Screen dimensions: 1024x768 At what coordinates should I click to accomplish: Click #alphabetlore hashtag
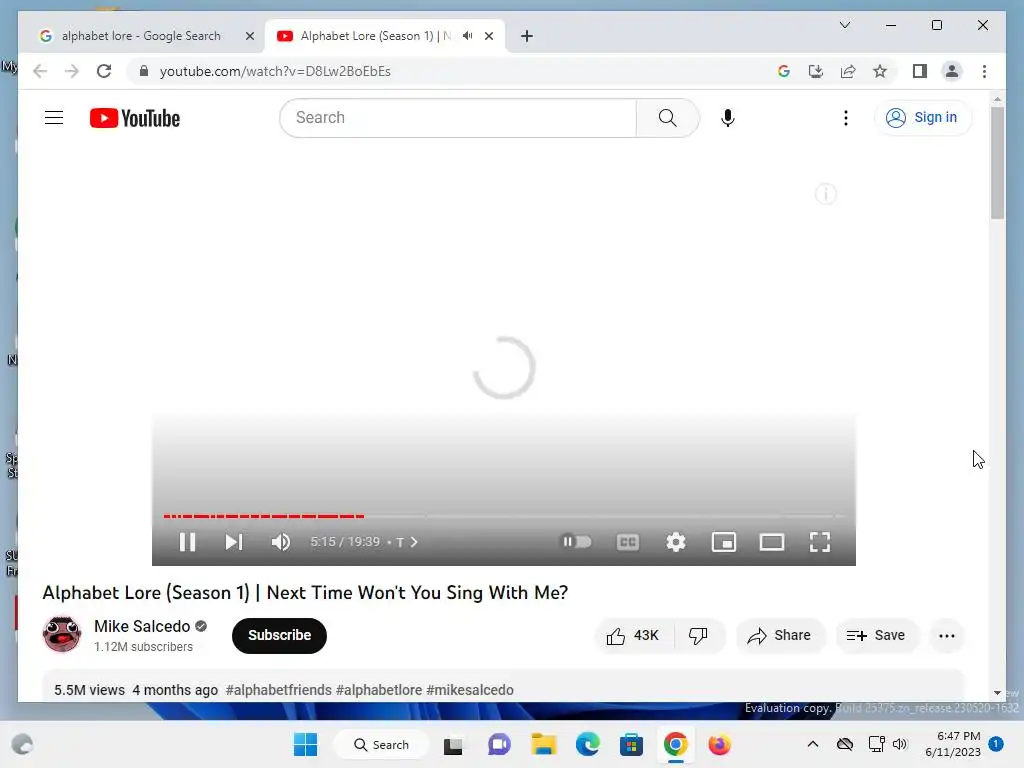379,690
